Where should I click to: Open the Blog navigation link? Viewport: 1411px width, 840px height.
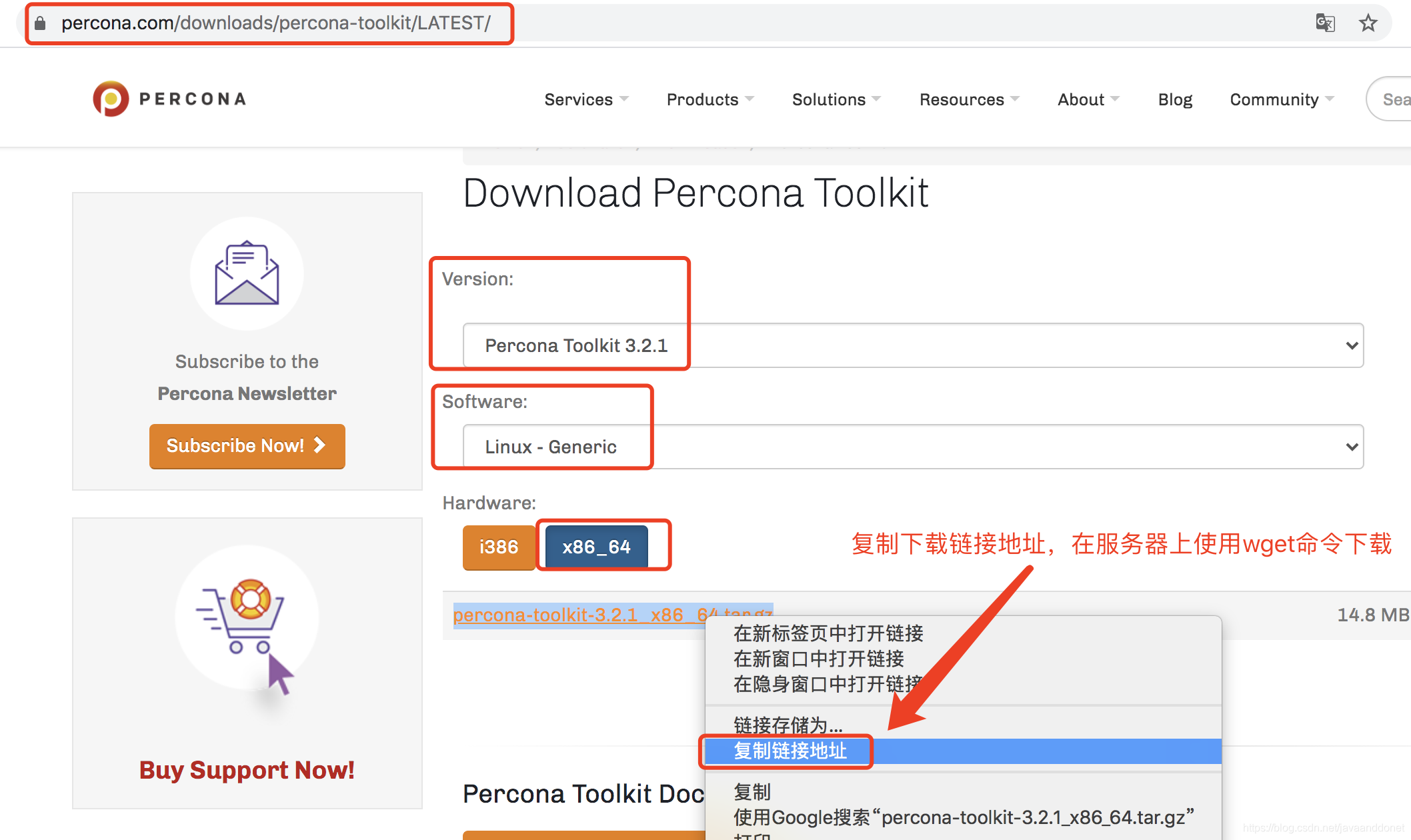[1174, 99]
